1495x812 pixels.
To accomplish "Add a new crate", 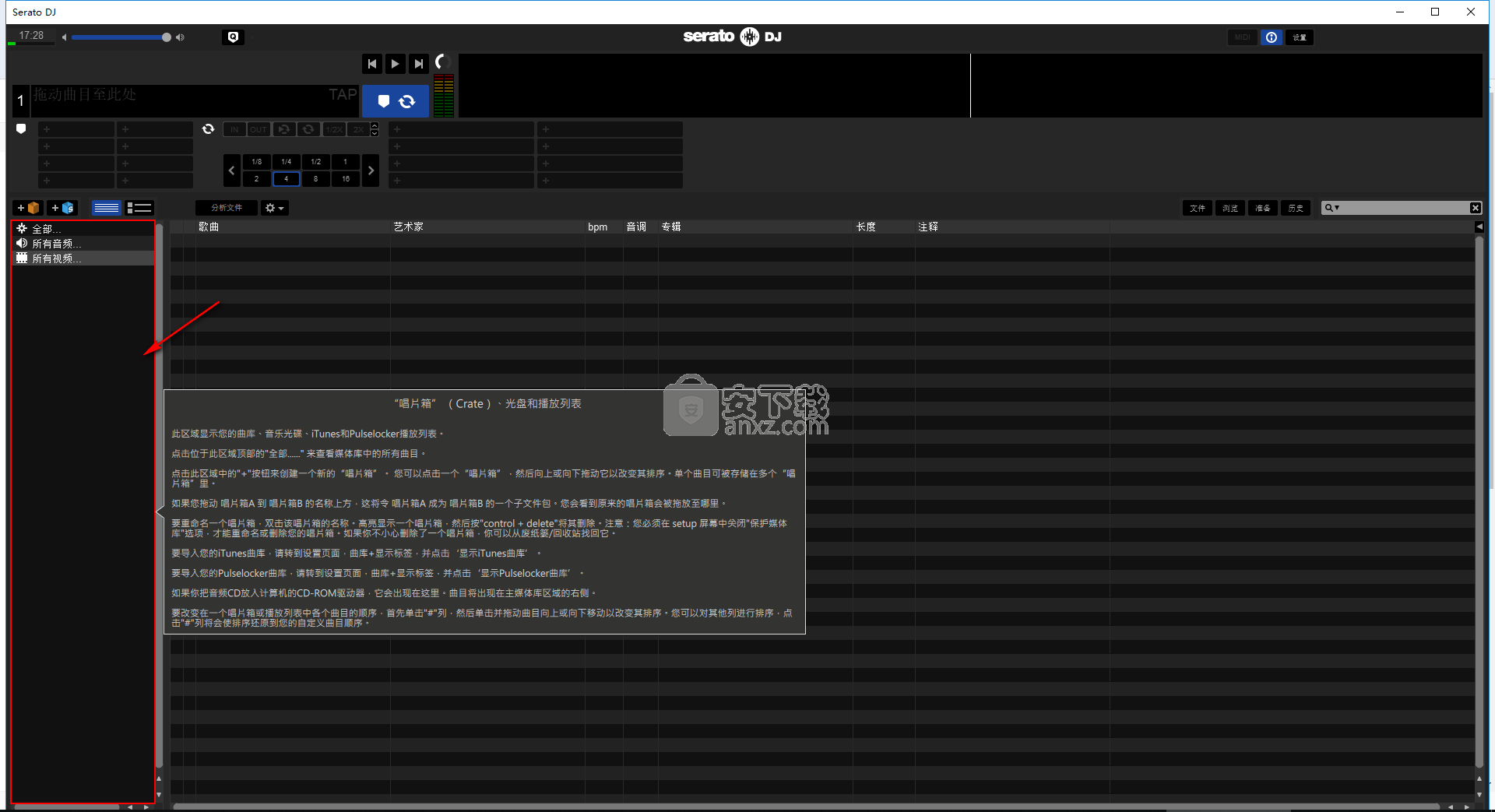I will [x=28, y=208].
